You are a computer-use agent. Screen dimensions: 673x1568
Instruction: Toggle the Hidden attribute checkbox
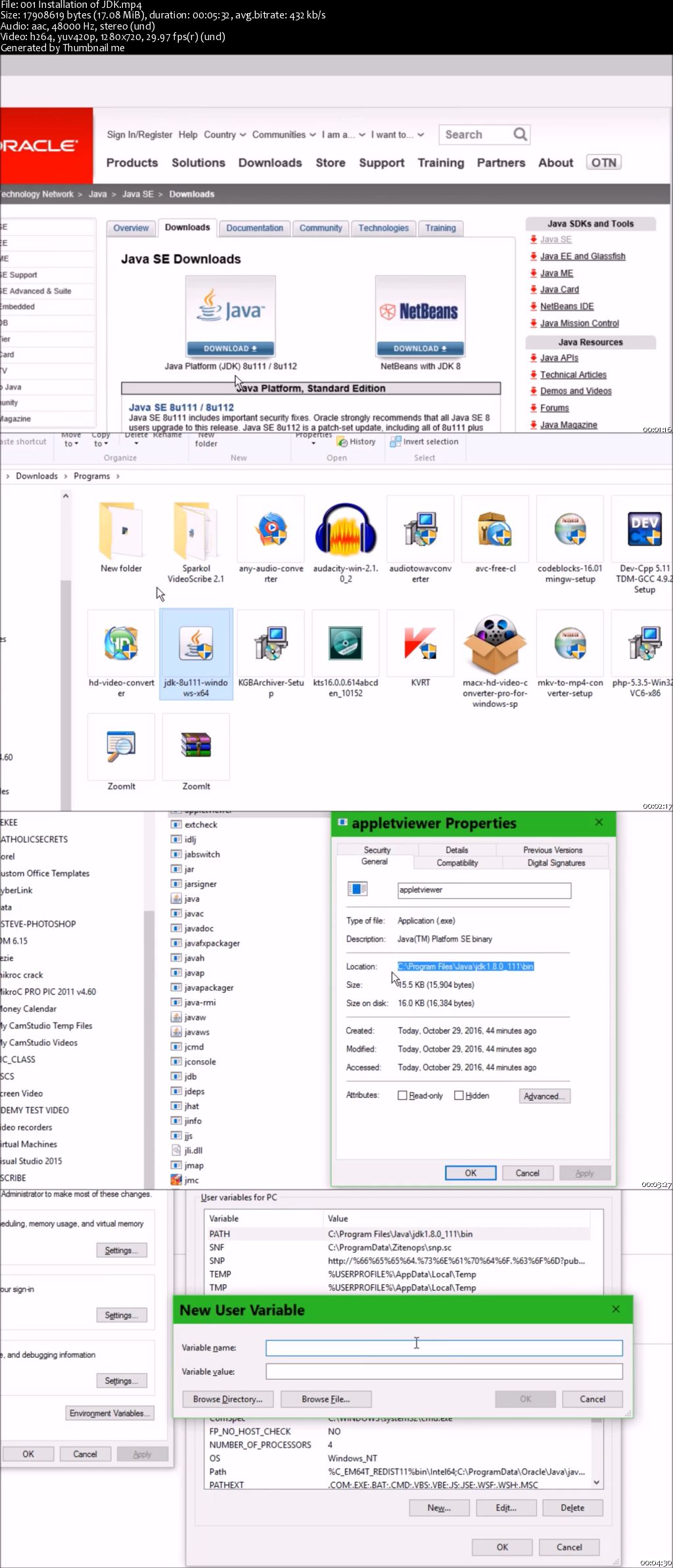459,1096
